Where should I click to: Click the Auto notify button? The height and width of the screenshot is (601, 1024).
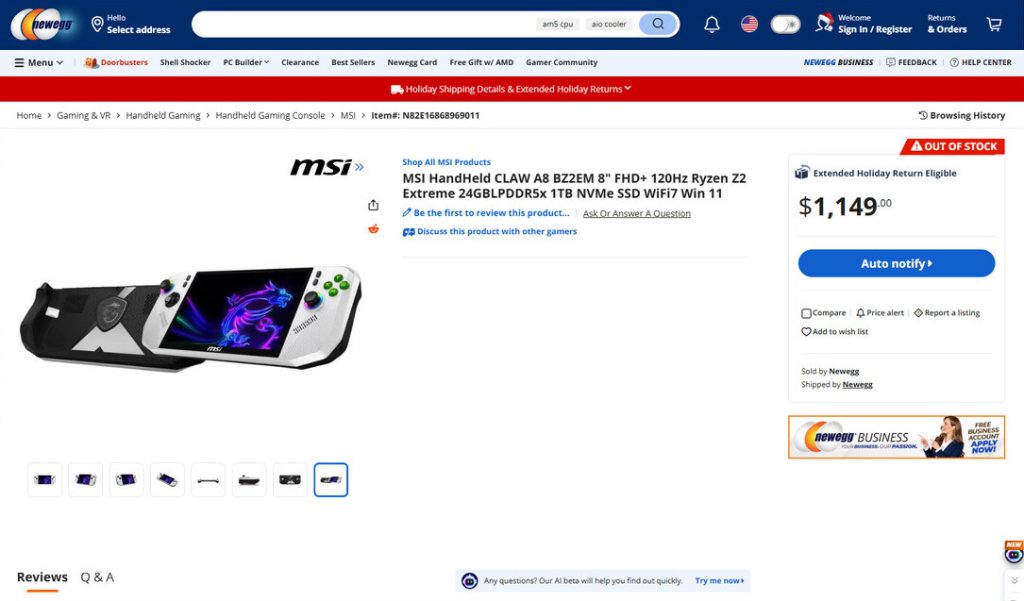pos(896,263)
